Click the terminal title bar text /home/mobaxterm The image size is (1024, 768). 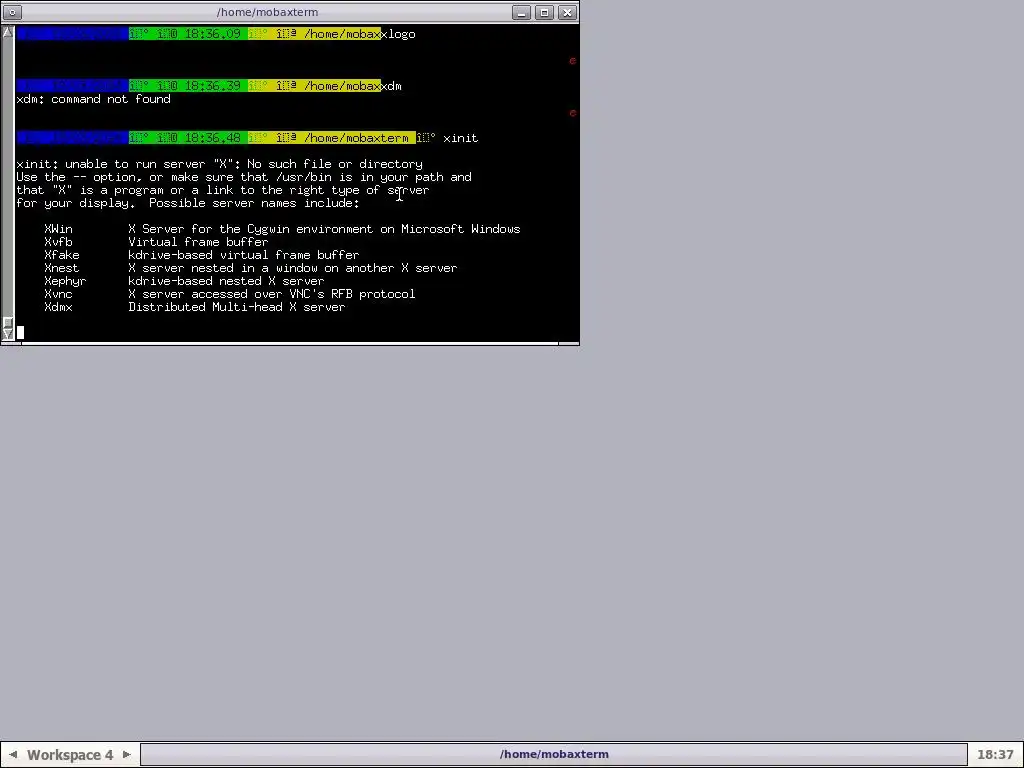[268, 12]
